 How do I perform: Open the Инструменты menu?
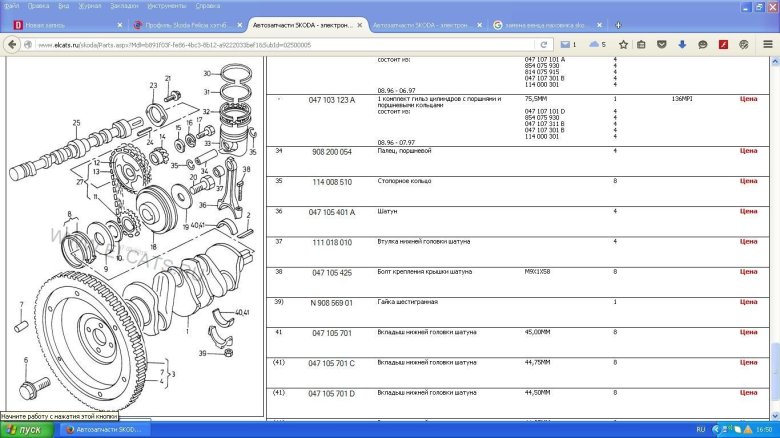[167, 5]
